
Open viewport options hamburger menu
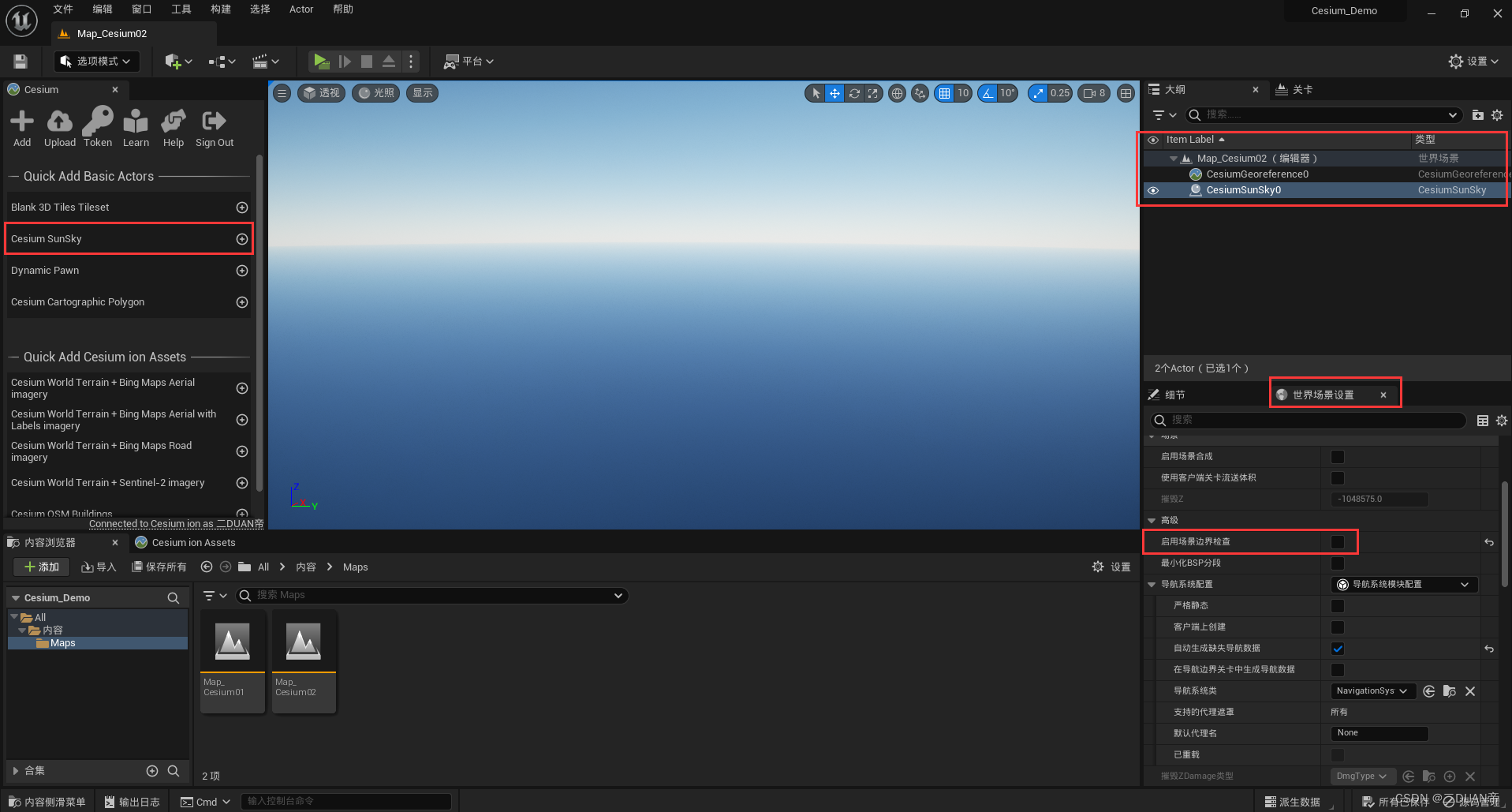(282, 93)
